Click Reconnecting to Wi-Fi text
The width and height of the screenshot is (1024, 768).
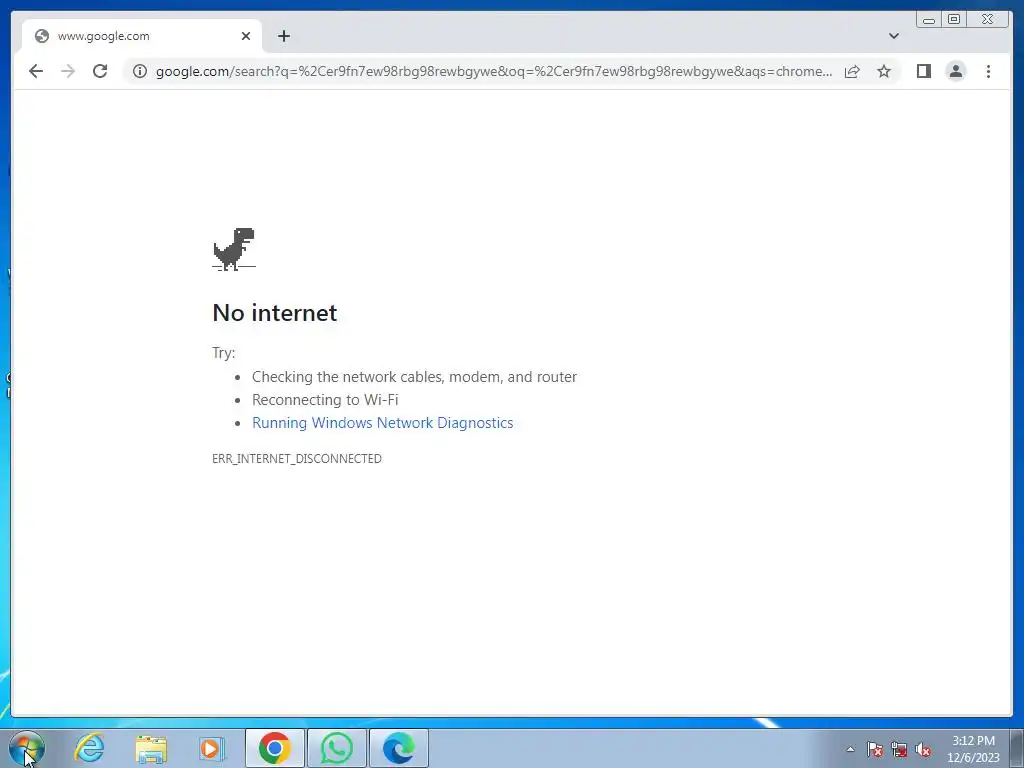click(x=325, y=400)
